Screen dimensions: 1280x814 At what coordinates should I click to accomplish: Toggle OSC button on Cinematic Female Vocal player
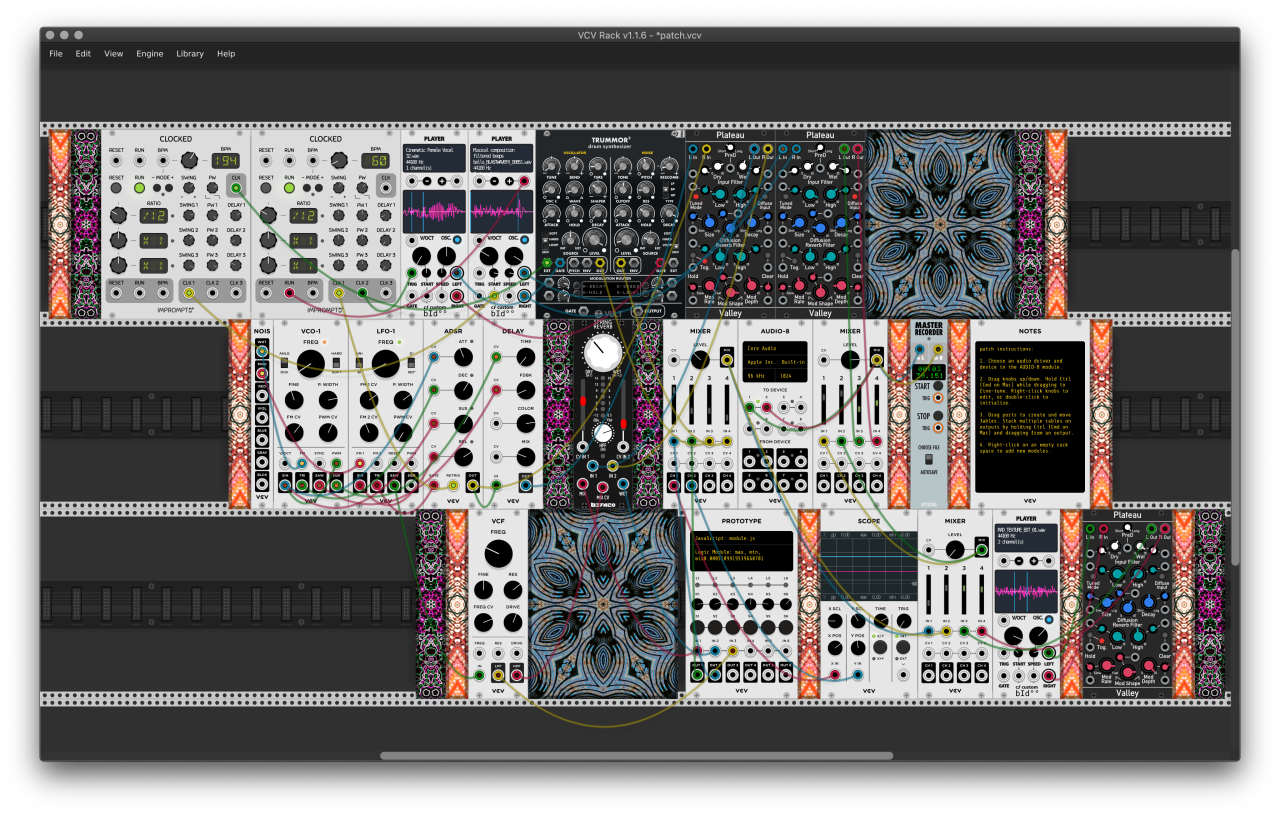click(x=458, y=240)
